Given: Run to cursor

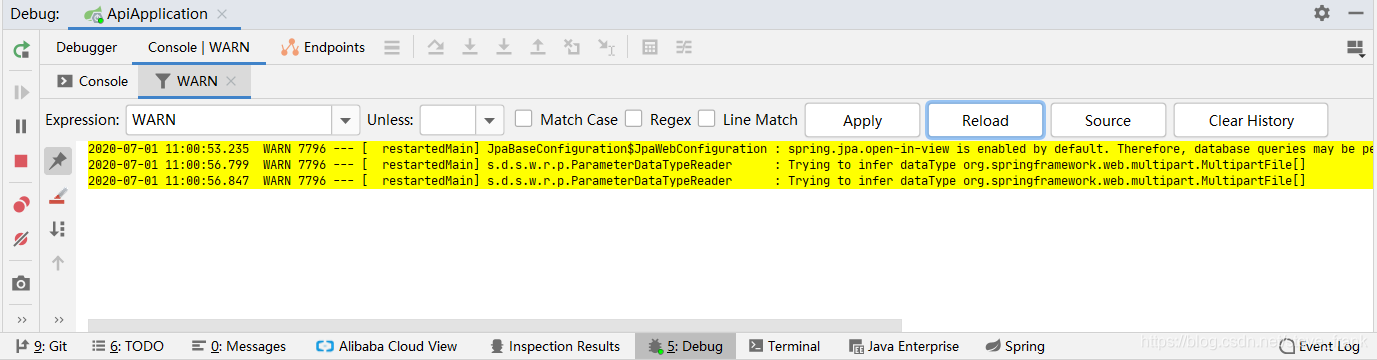Looking at the screenshot, I should 606,47.
